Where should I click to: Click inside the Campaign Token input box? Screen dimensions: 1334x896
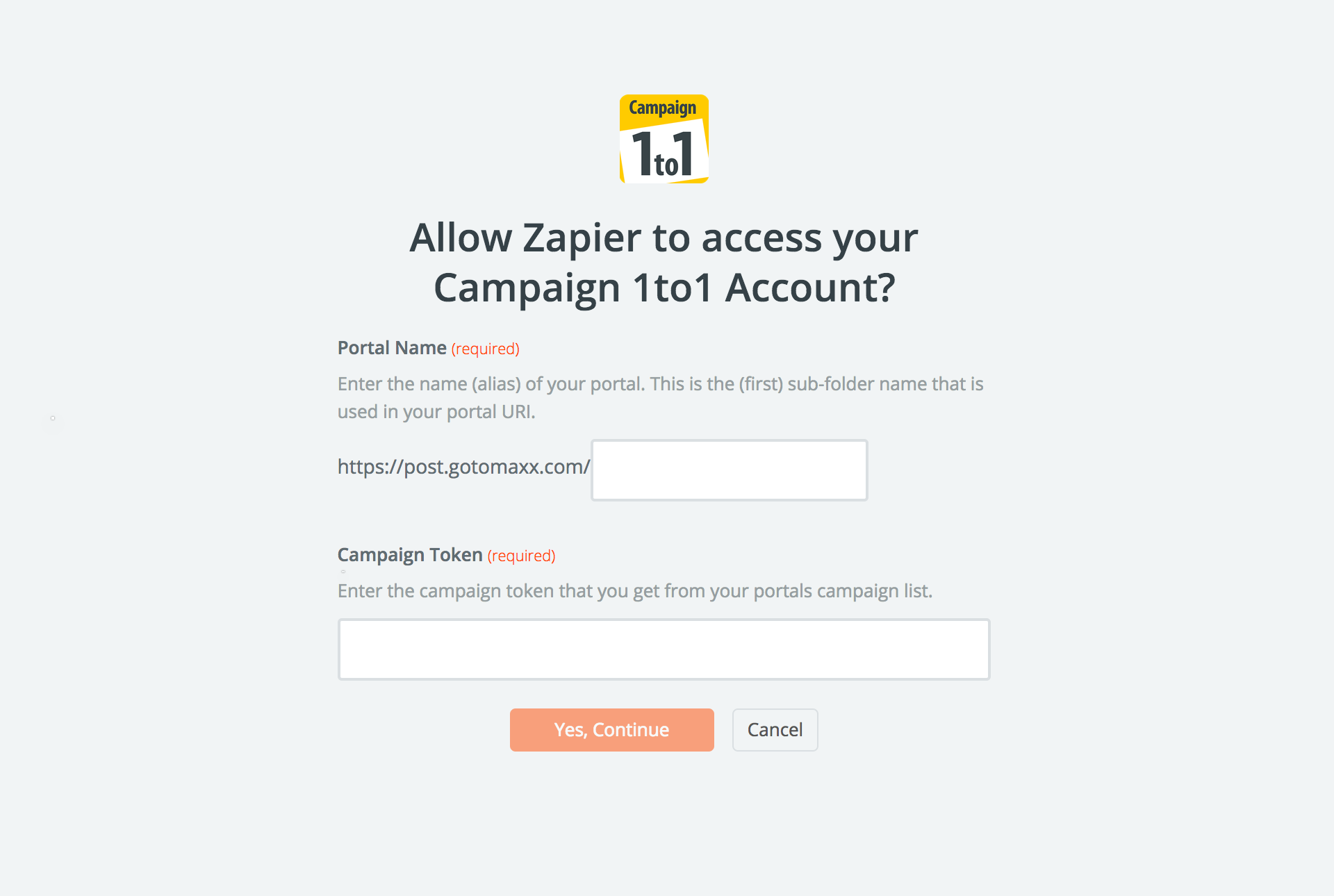click(664, 649)
